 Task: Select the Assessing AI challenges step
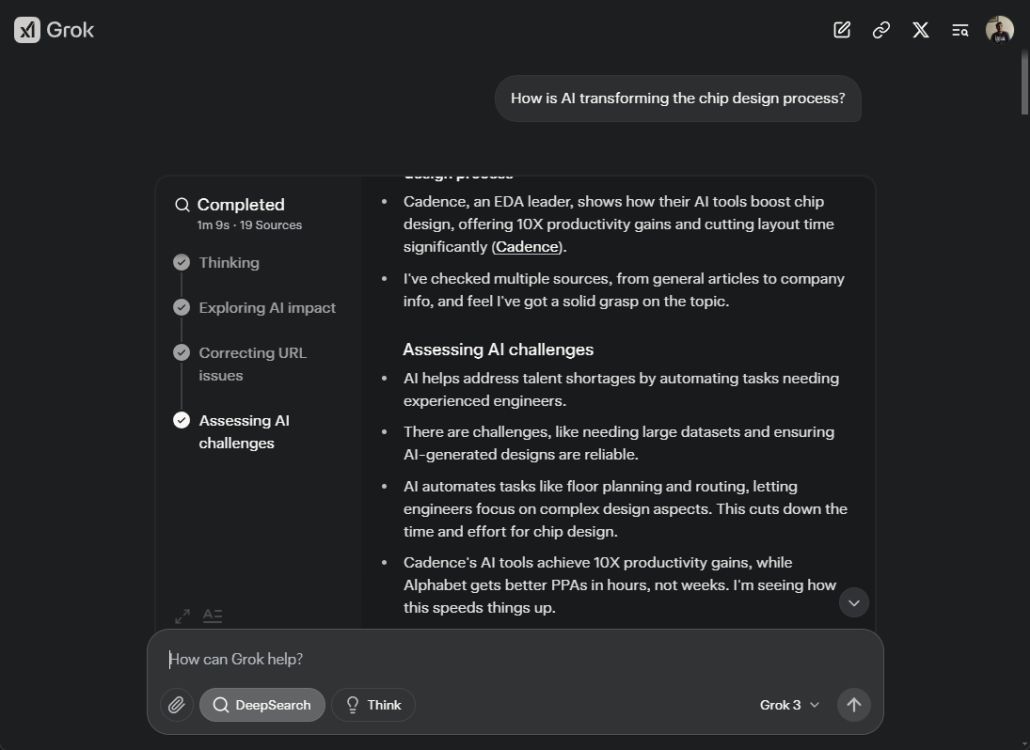click(x=243, y=431)
